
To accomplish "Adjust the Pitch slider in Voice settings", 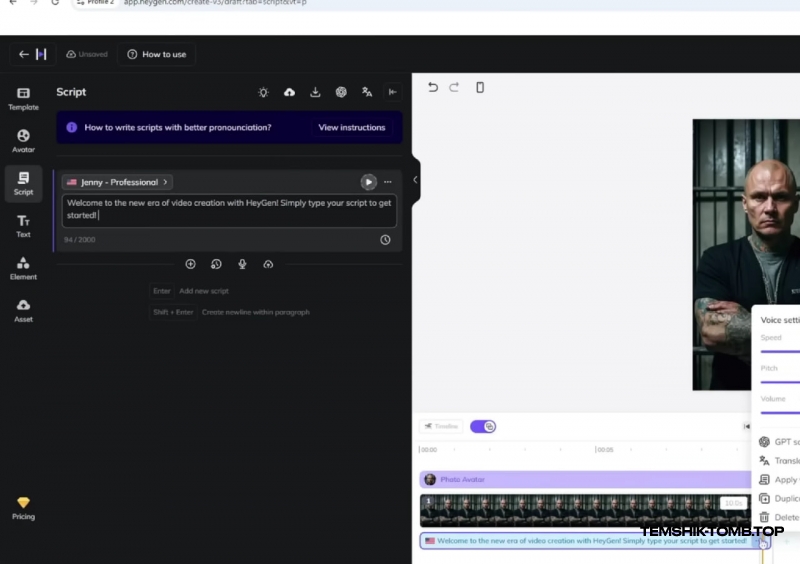I will 780,382.
